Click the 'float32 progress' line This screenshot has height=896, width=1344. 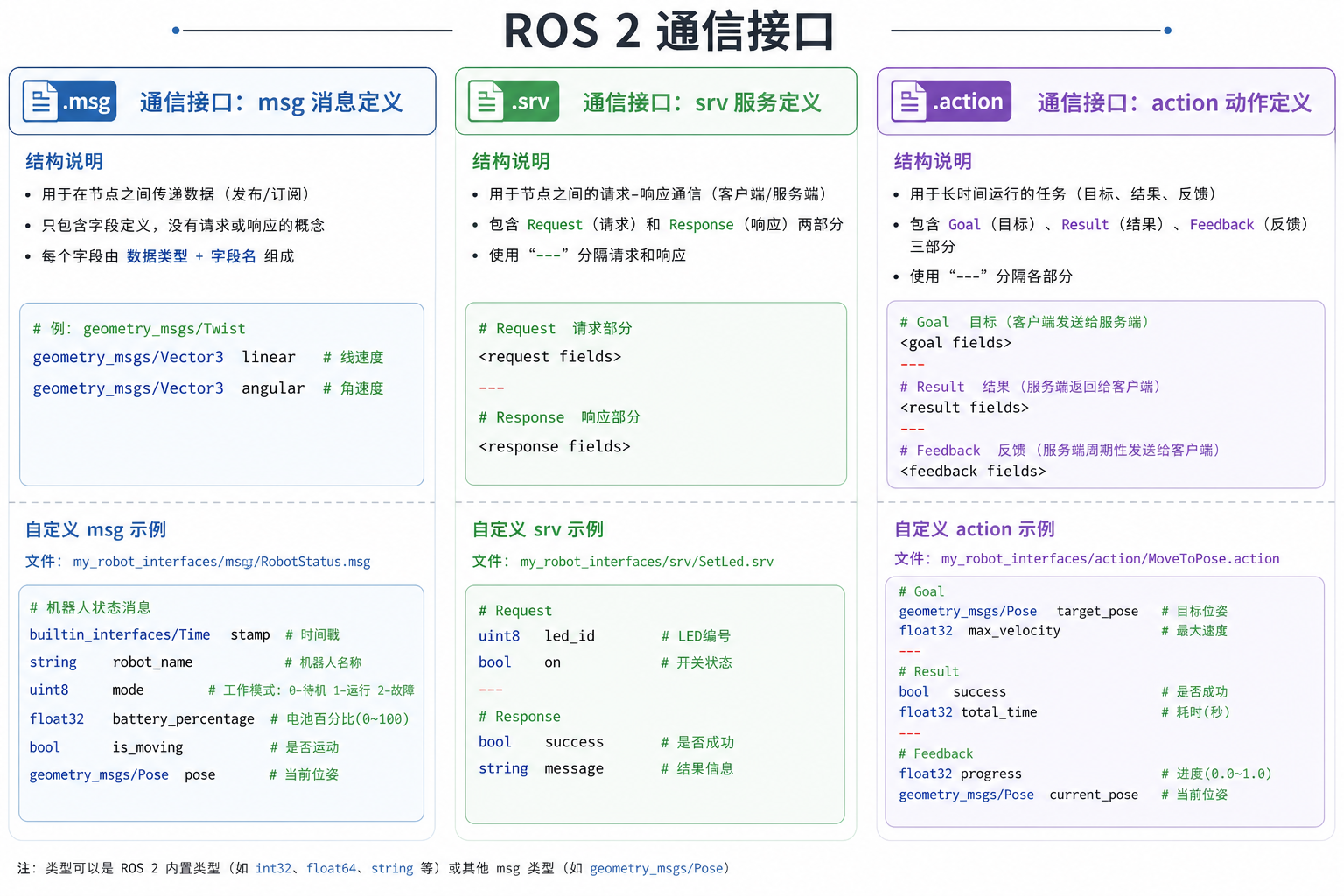coord(1085,774)
